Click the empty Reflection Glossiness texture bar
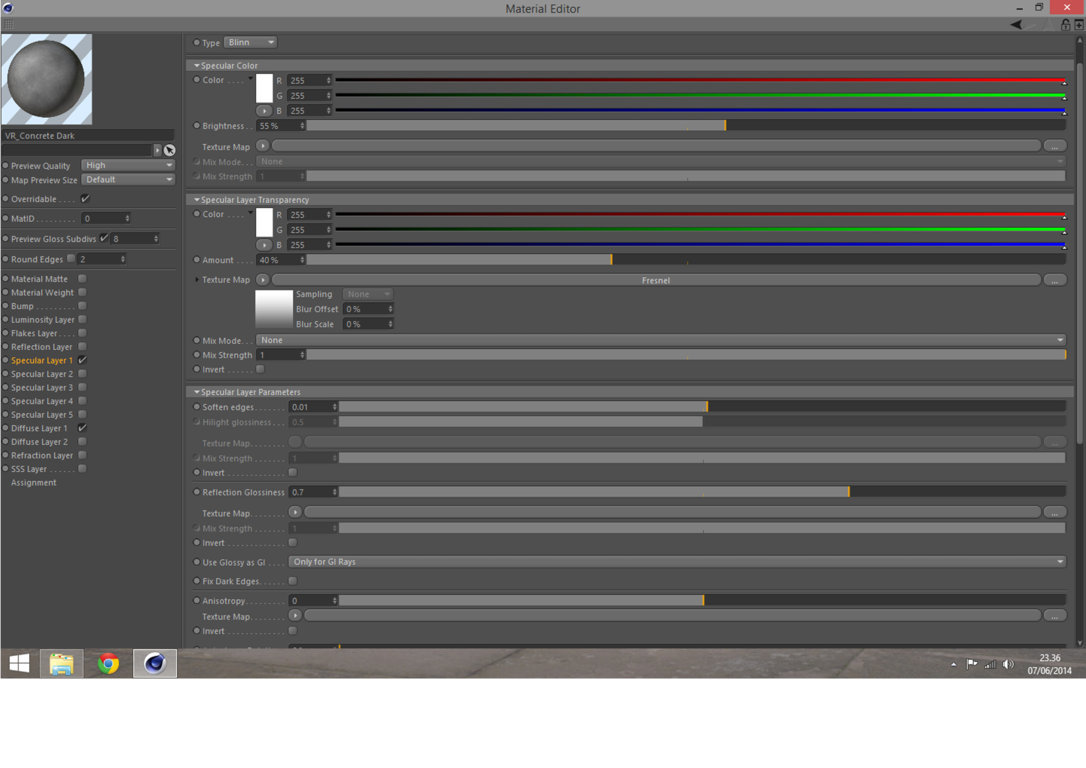 point(673,512)
